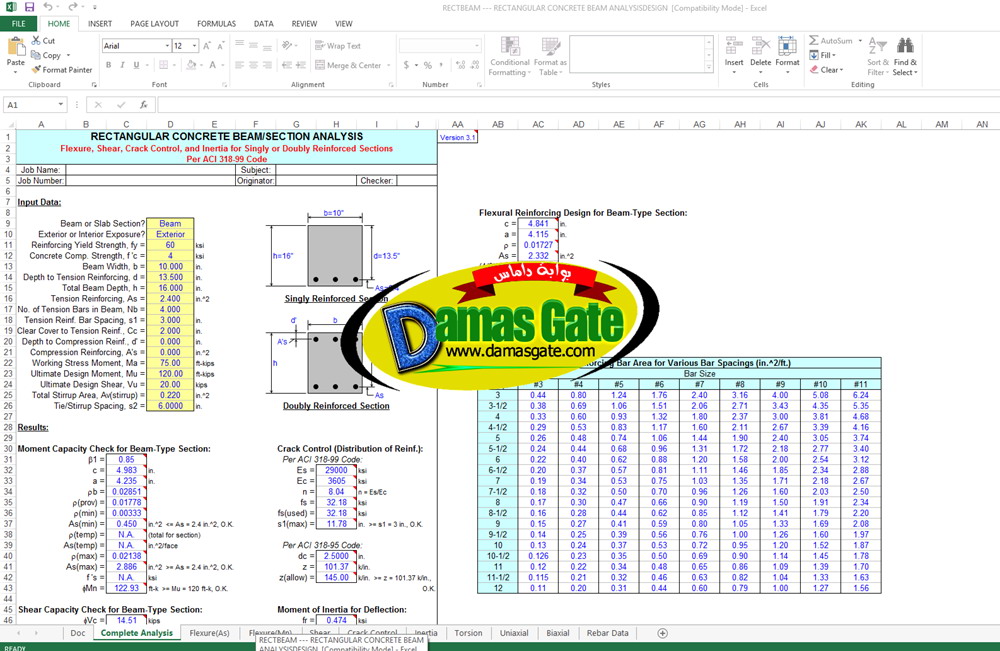Screen dimensions: 1000x651
Task: Add a new sheet with plus button
Action: click(663, 633)
